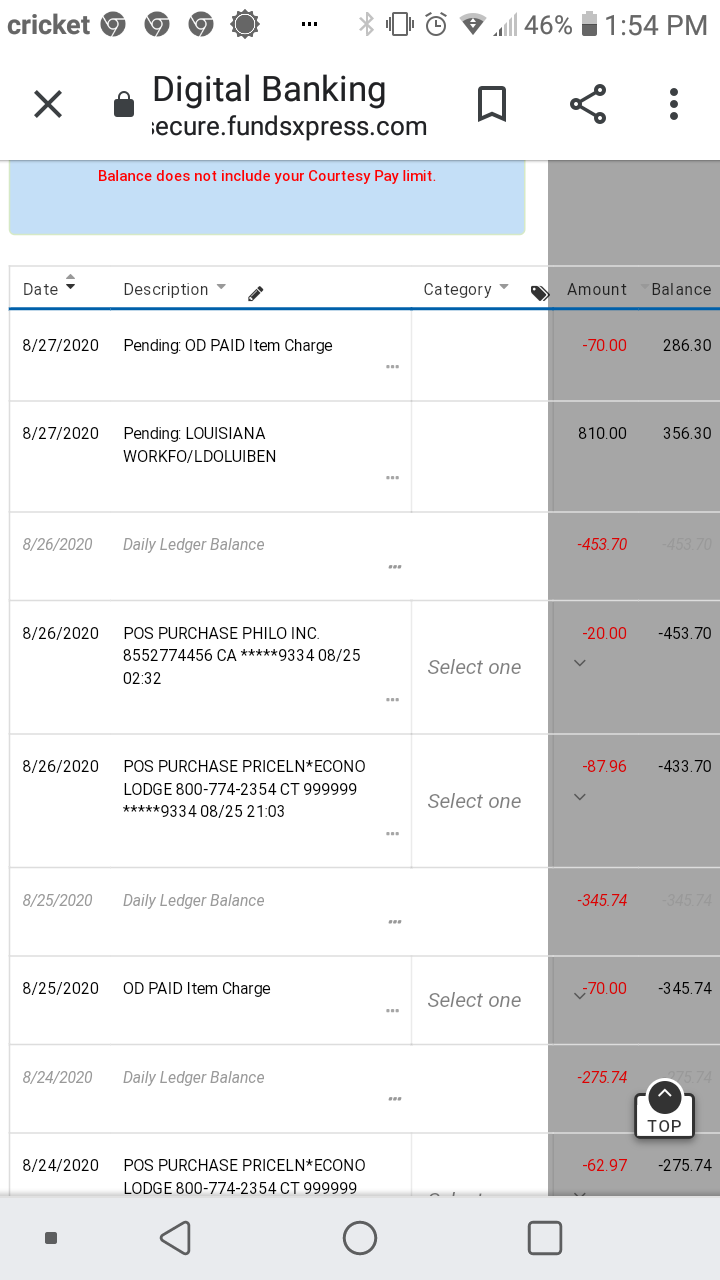Open the three-dot browser menu

pos(674,104)
